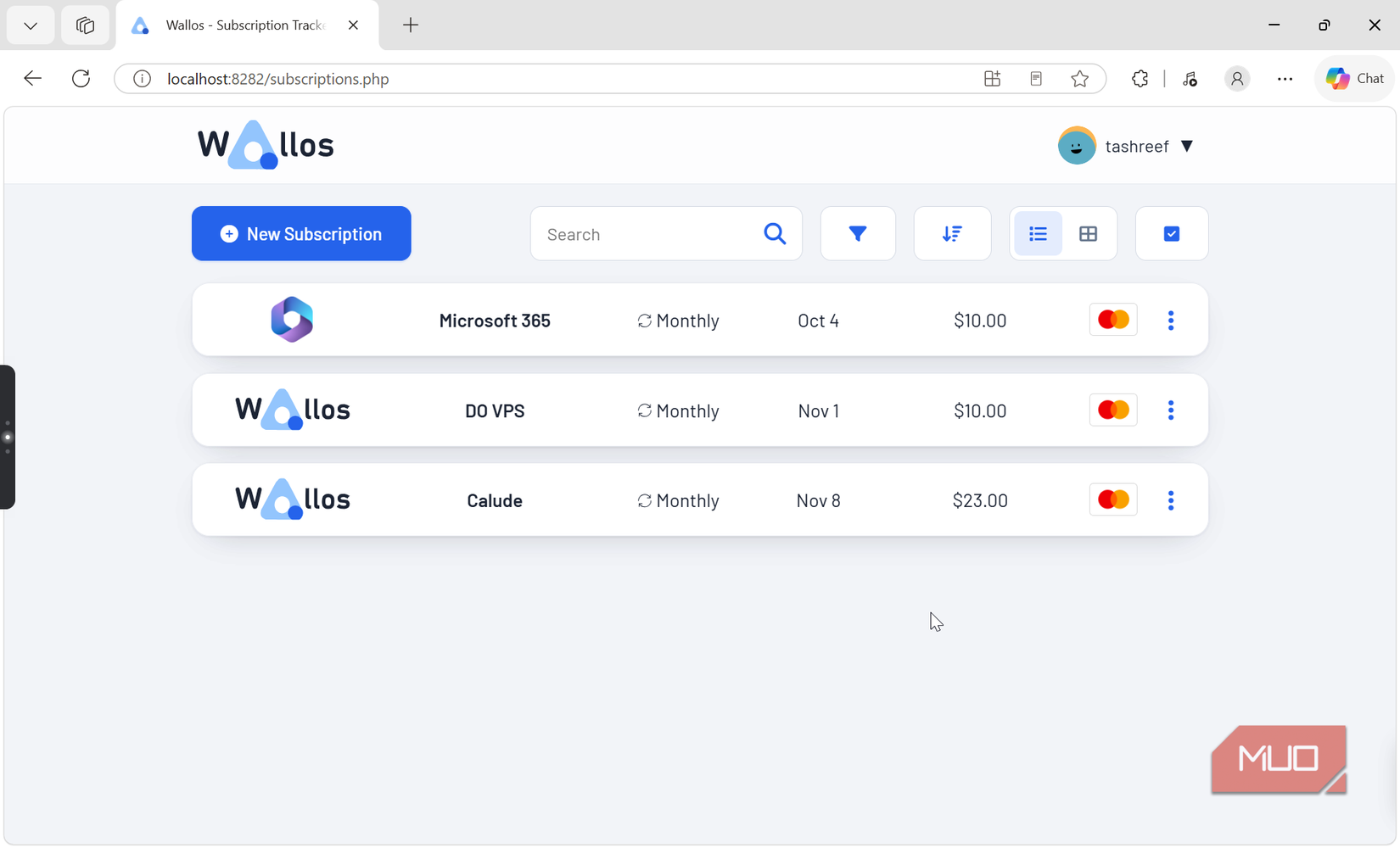1400x848 pixels.
Task: Click Mastercard icon on Microsoft 365 row
Action: [1113, 320]
